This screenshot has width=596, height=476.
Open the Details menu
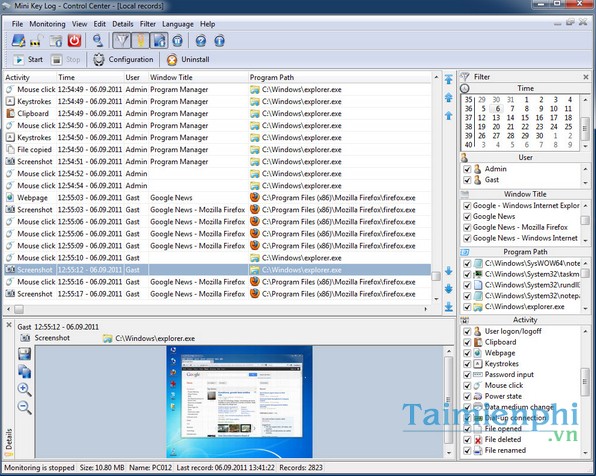[x=123, y=24]
